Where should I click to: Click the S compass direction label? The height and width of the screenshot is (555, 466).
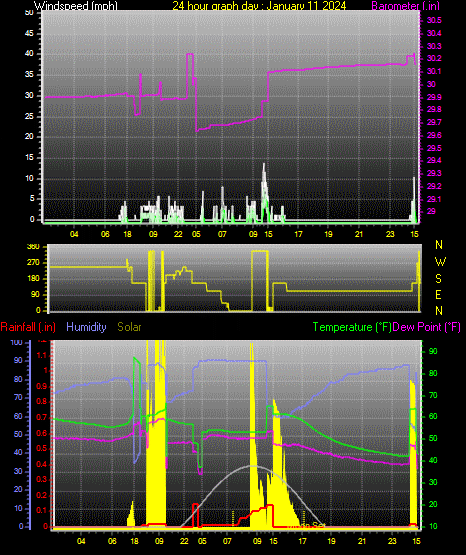coord(438,279)
